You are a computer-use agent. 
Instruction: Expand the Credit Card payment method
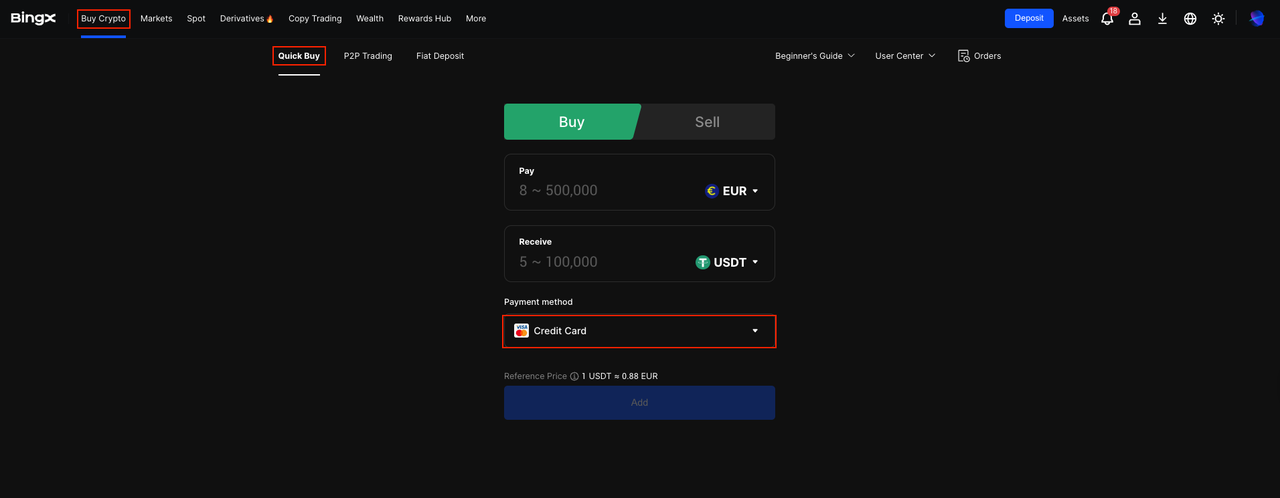pos(639,331)
